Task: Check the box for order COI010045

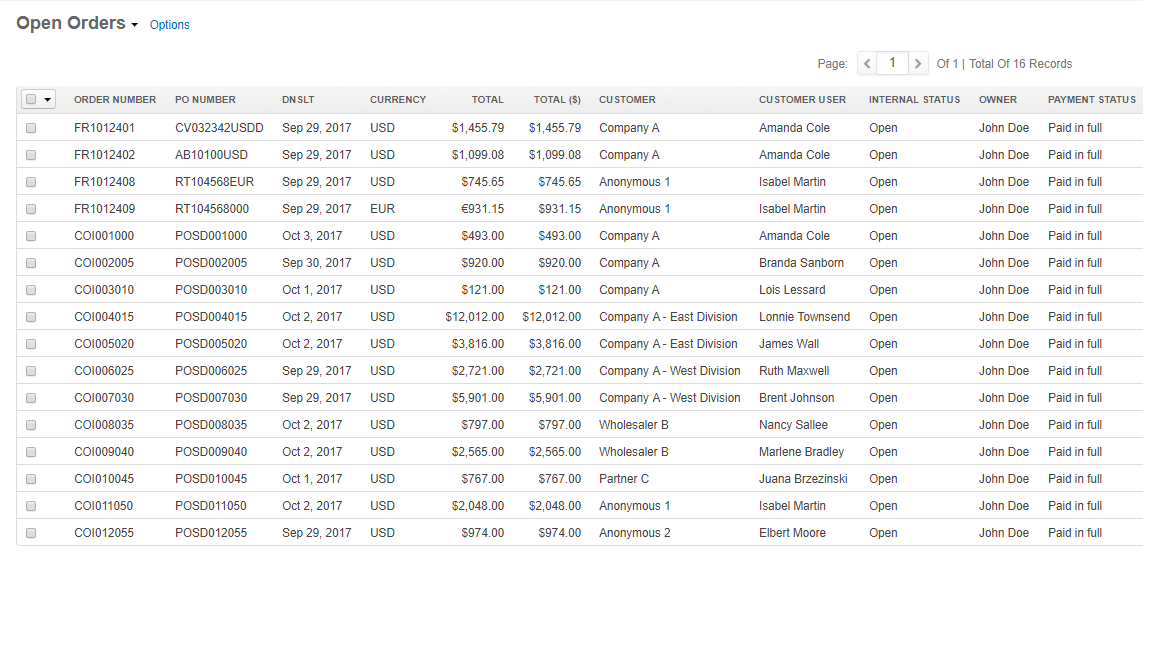Action: (x=31, y=479)
